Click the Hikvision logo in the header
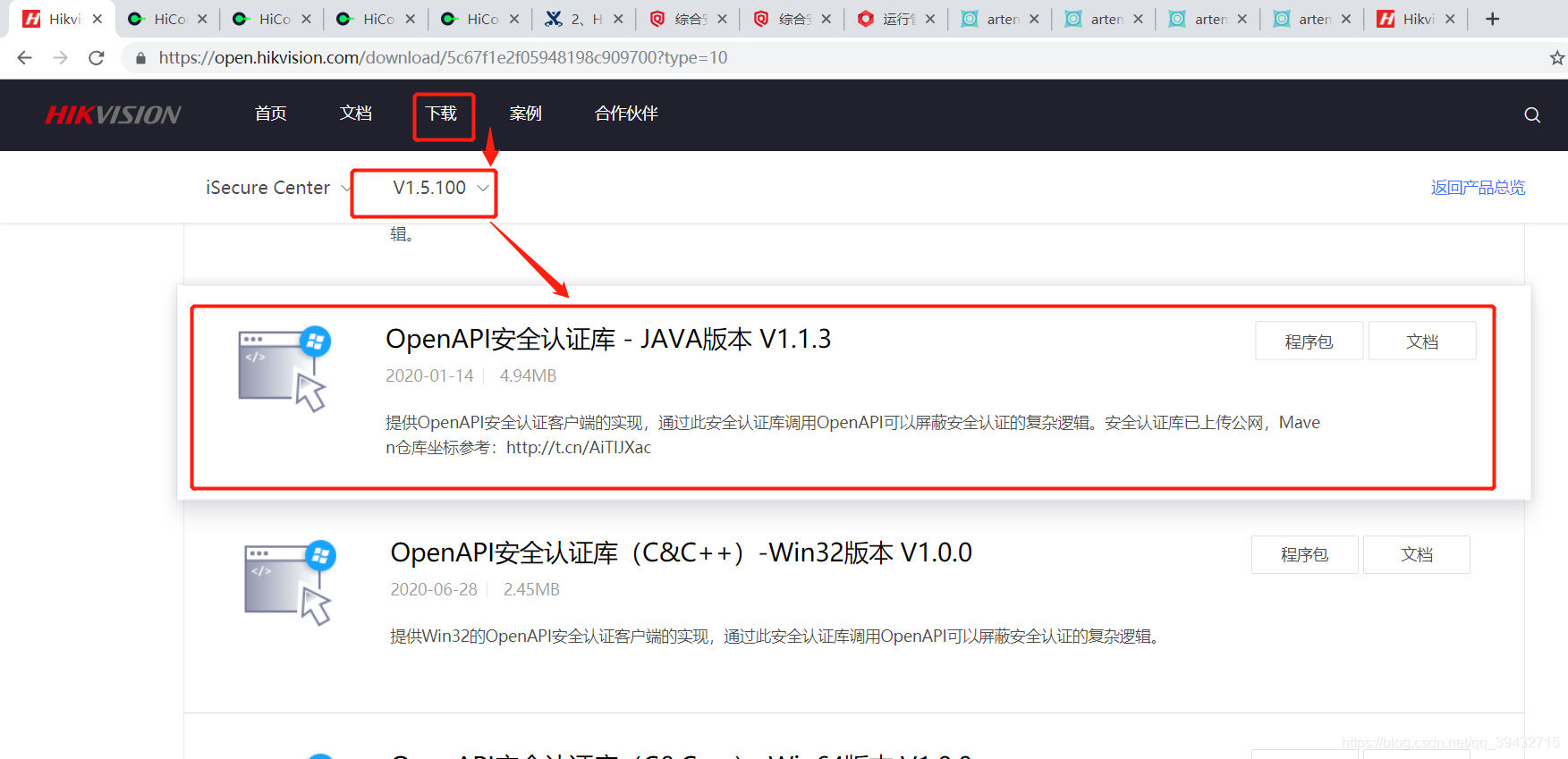 114,114
